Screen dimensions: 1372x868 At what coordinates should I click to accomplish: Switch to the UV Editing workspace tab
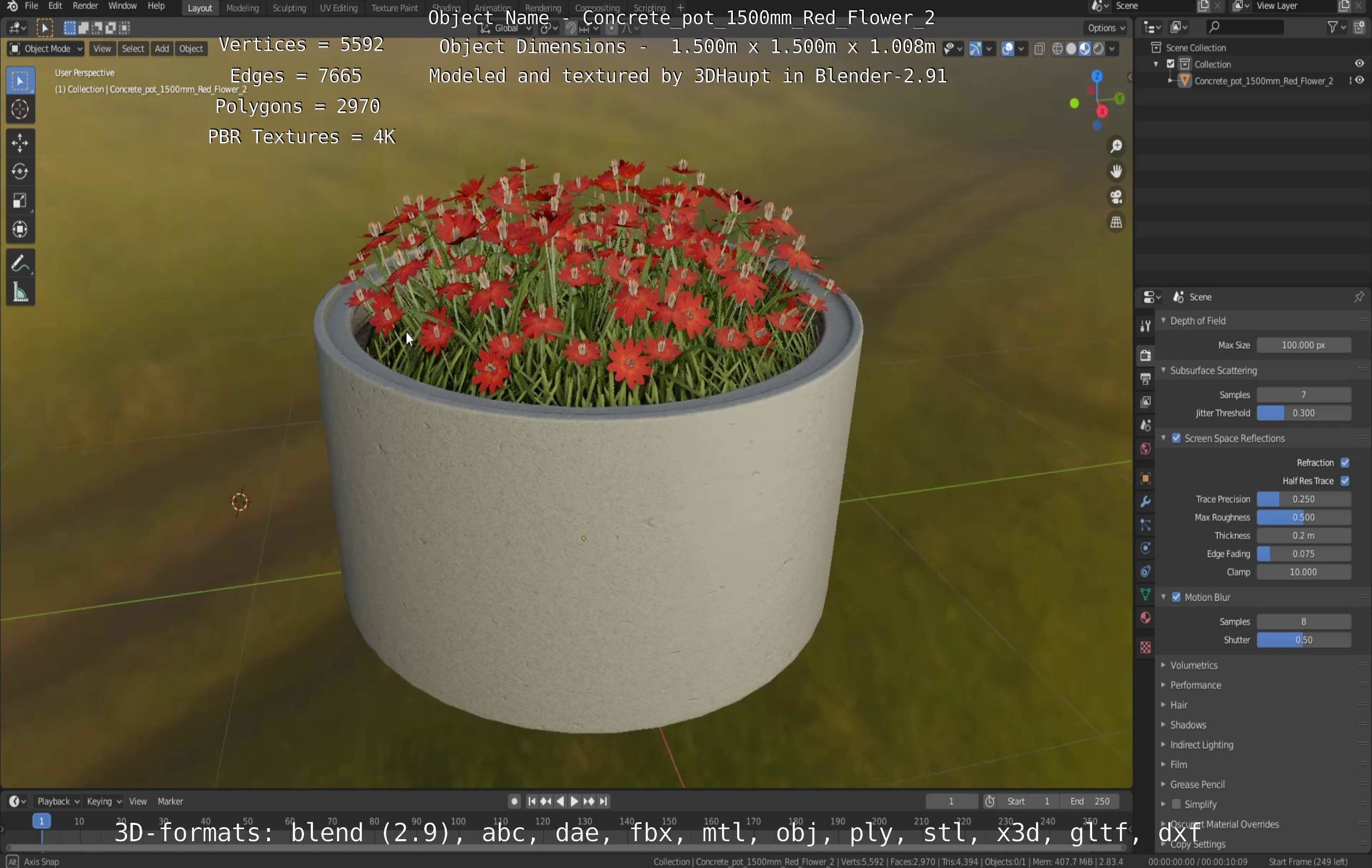339,8
